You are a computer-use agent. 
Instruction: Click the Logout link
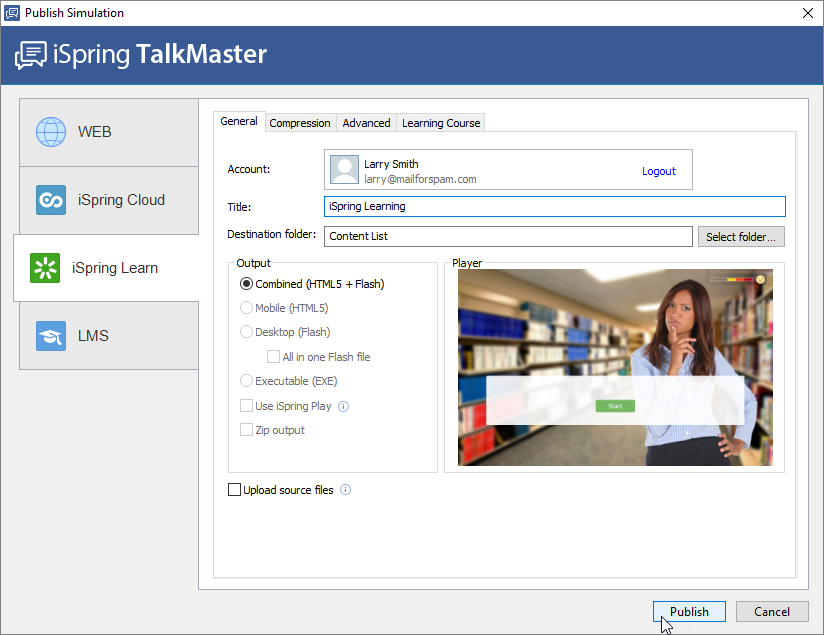click(x=659, y=171)
